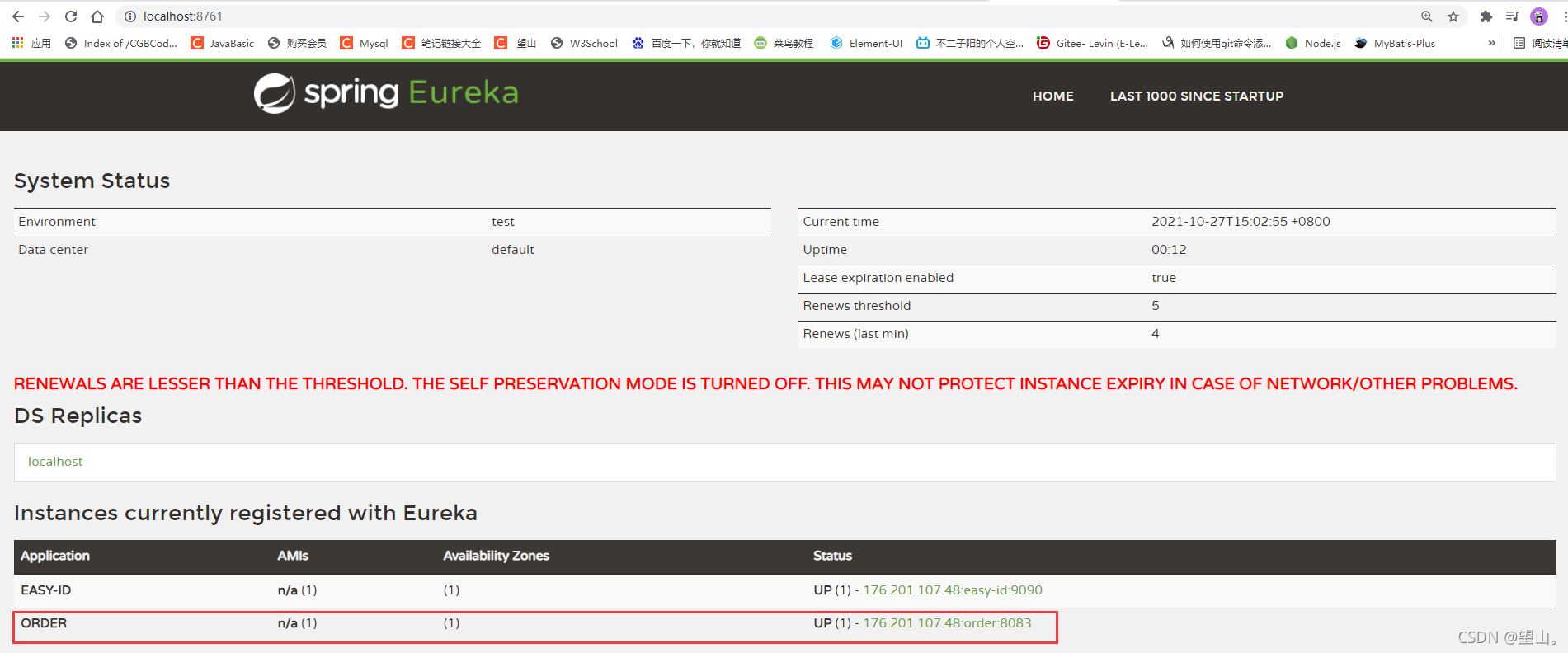Click the browser forward arrow
Image resolution: width=1568 pixels, height=653 pixels.
45,16
